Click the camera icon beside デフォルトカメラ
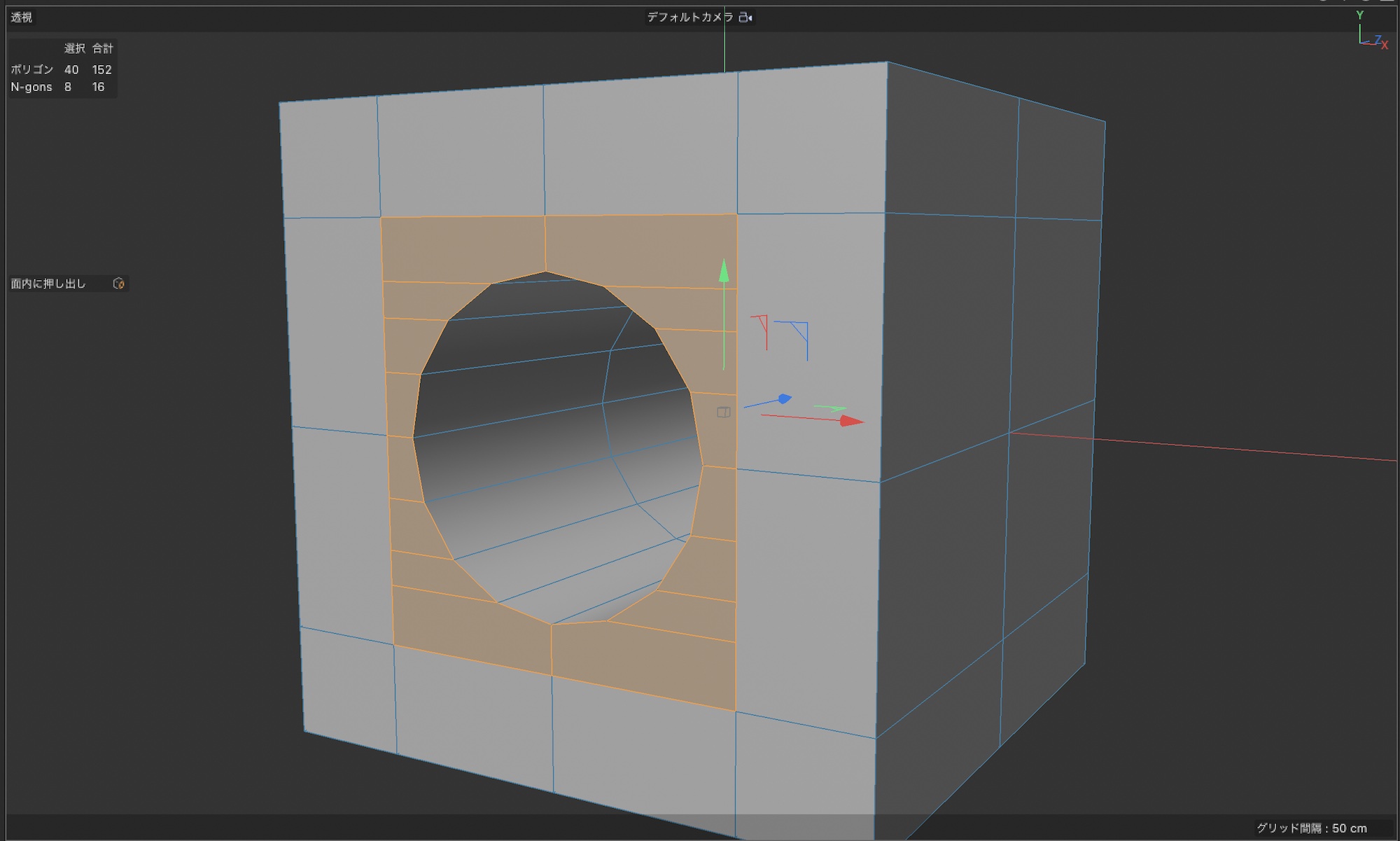The height and width of the screenshot is (841, 1400). 745,18
